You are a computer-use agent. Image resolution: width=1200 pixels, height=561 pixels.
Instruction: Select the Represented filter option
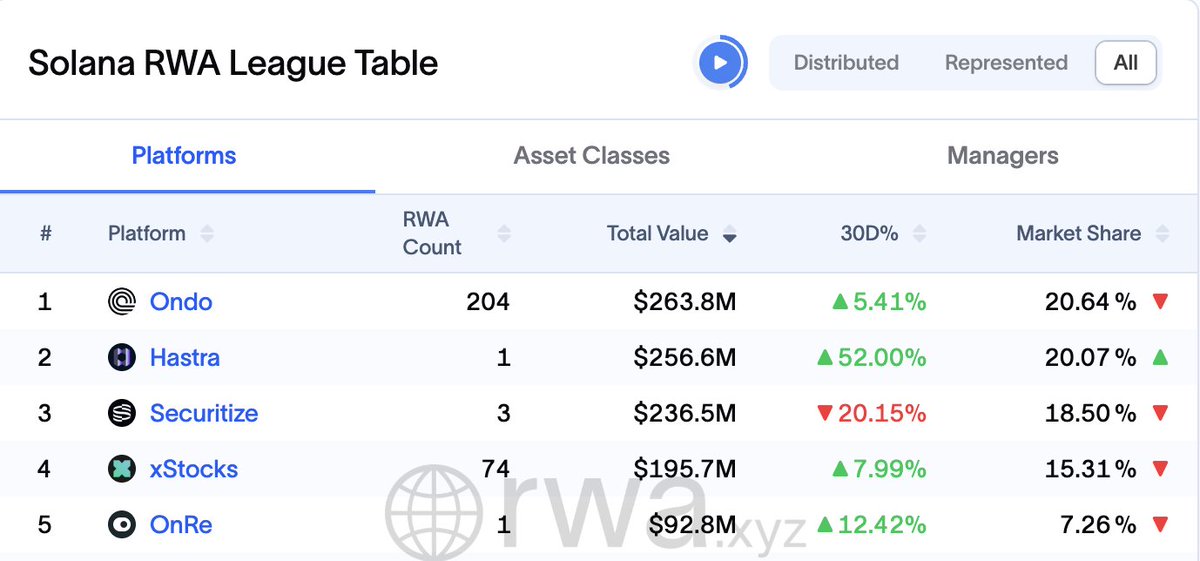click(1006, 63)
